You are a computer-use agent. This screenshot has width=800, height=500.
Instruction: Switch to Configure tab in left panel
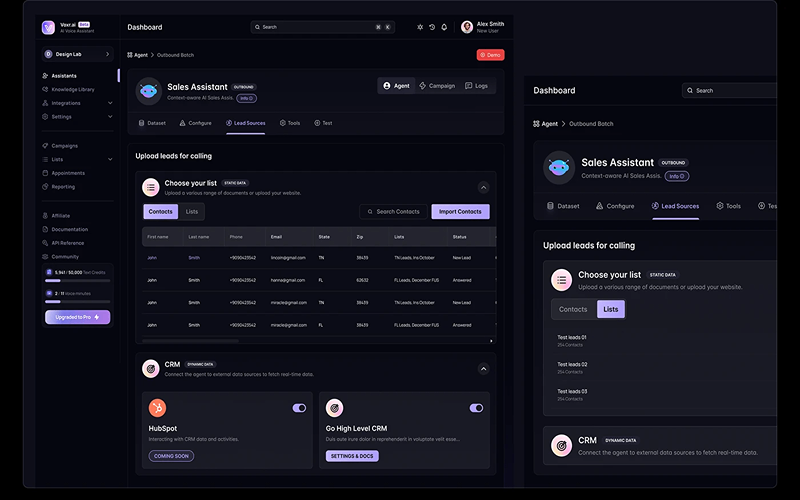tap(195, 123)
